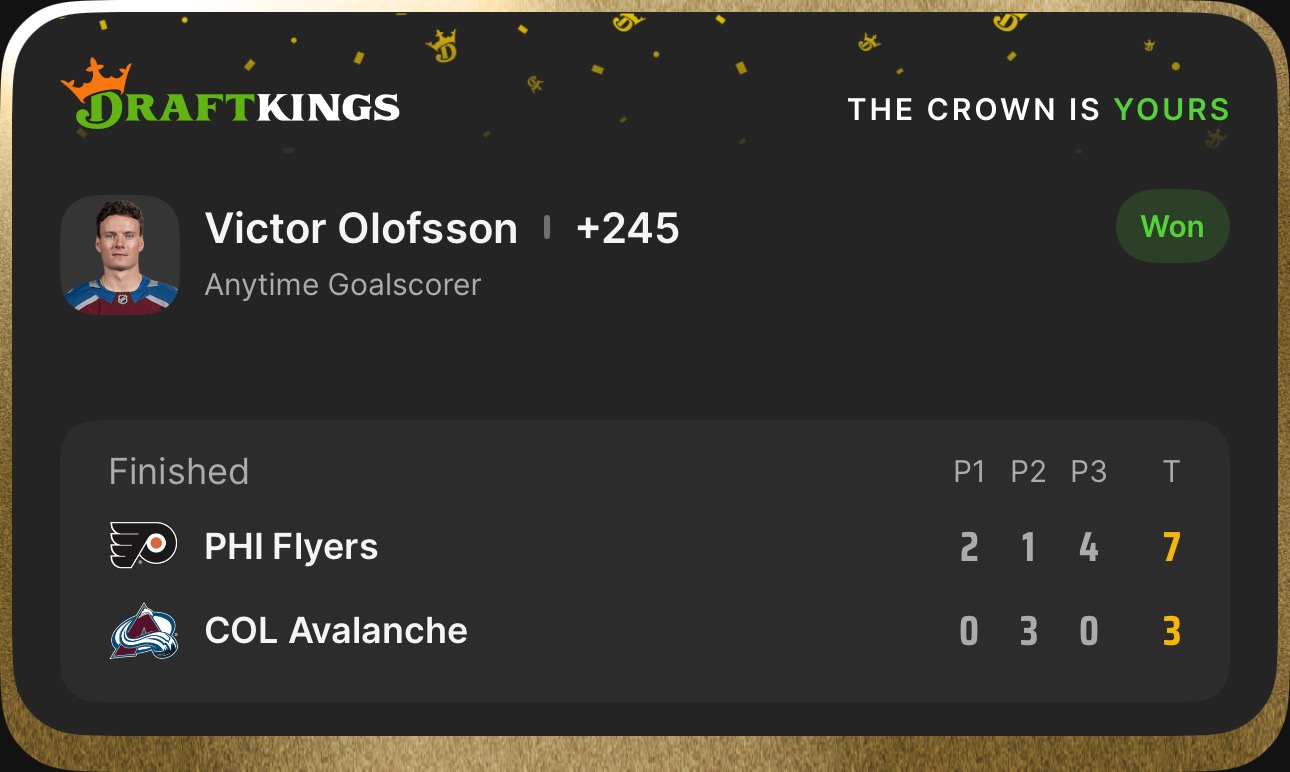Tap THE CROWN IS YOURS banner text
The image size is (1290, 772).
click(1038, 109)
